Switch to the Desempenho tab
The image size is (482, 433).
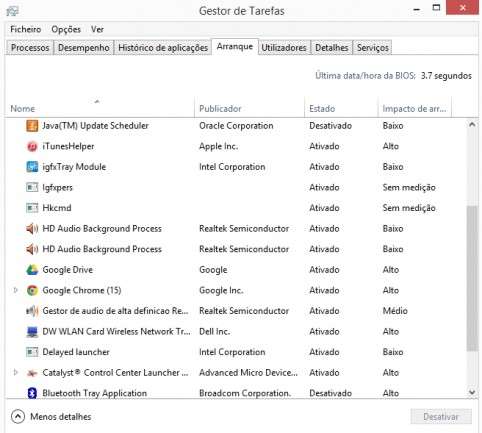coord(84,48)
